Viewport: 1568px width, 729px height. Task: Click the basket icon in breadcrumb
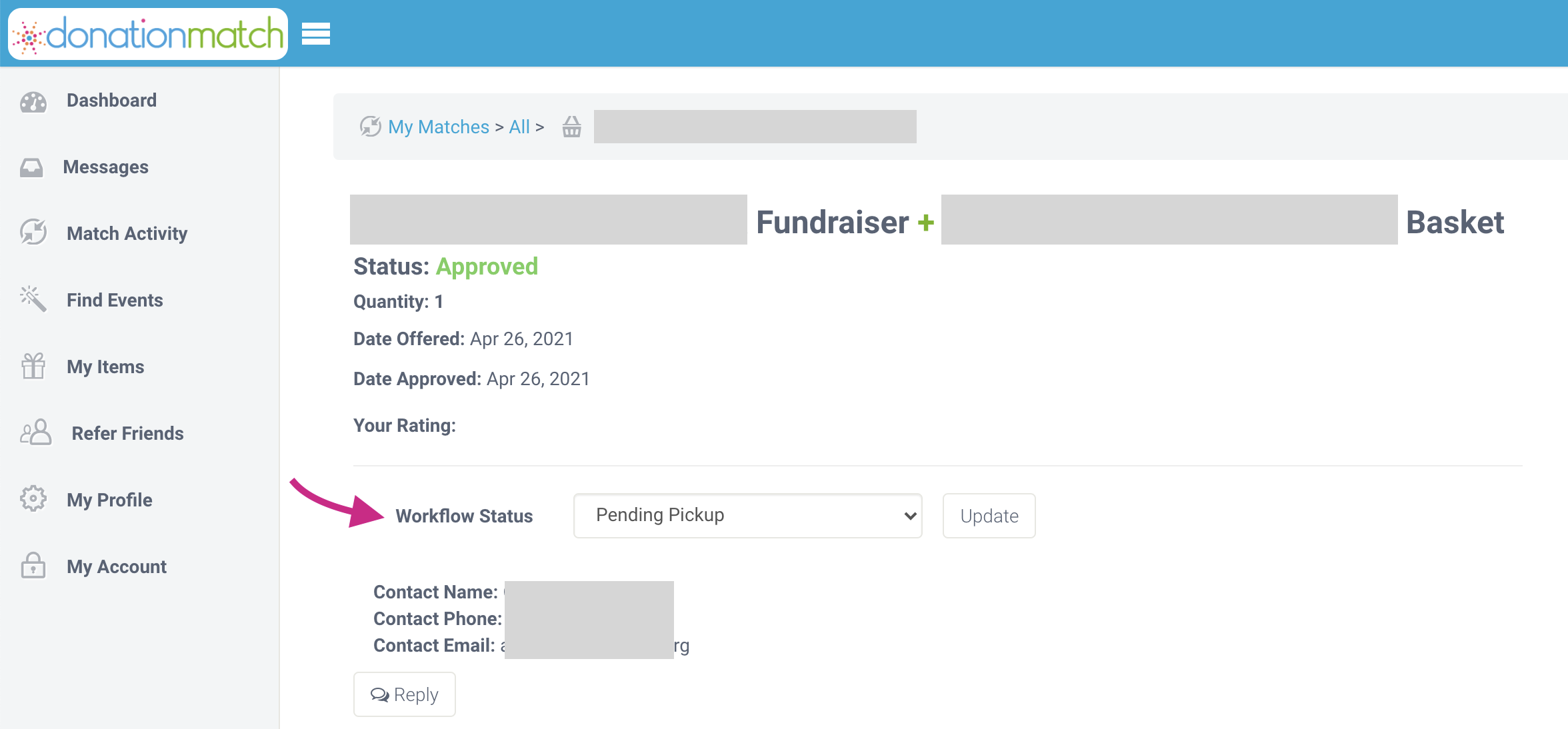pos(571,127)
